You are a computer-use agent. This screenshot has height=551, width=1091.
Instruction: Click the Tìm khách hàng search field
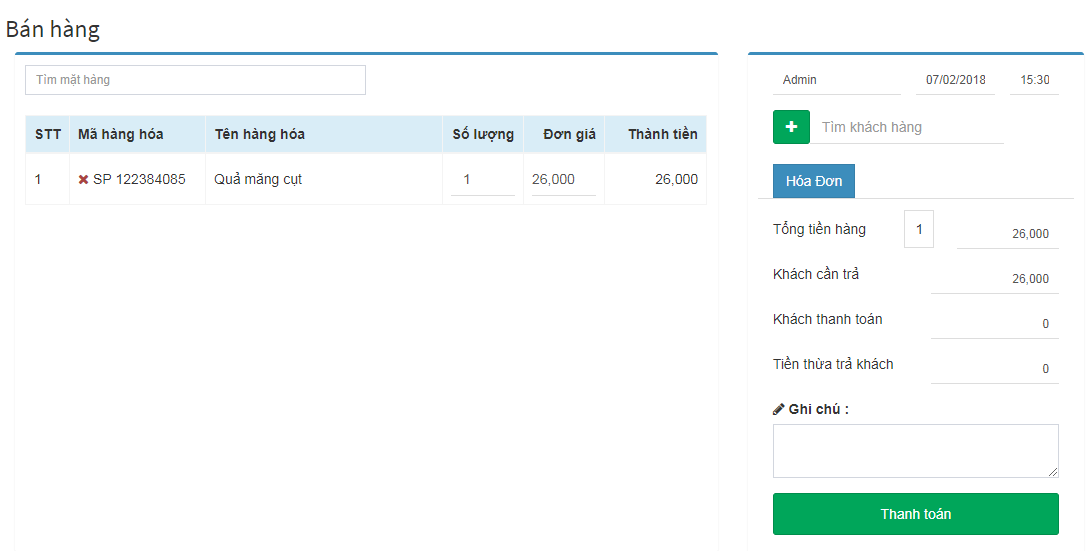907,127
